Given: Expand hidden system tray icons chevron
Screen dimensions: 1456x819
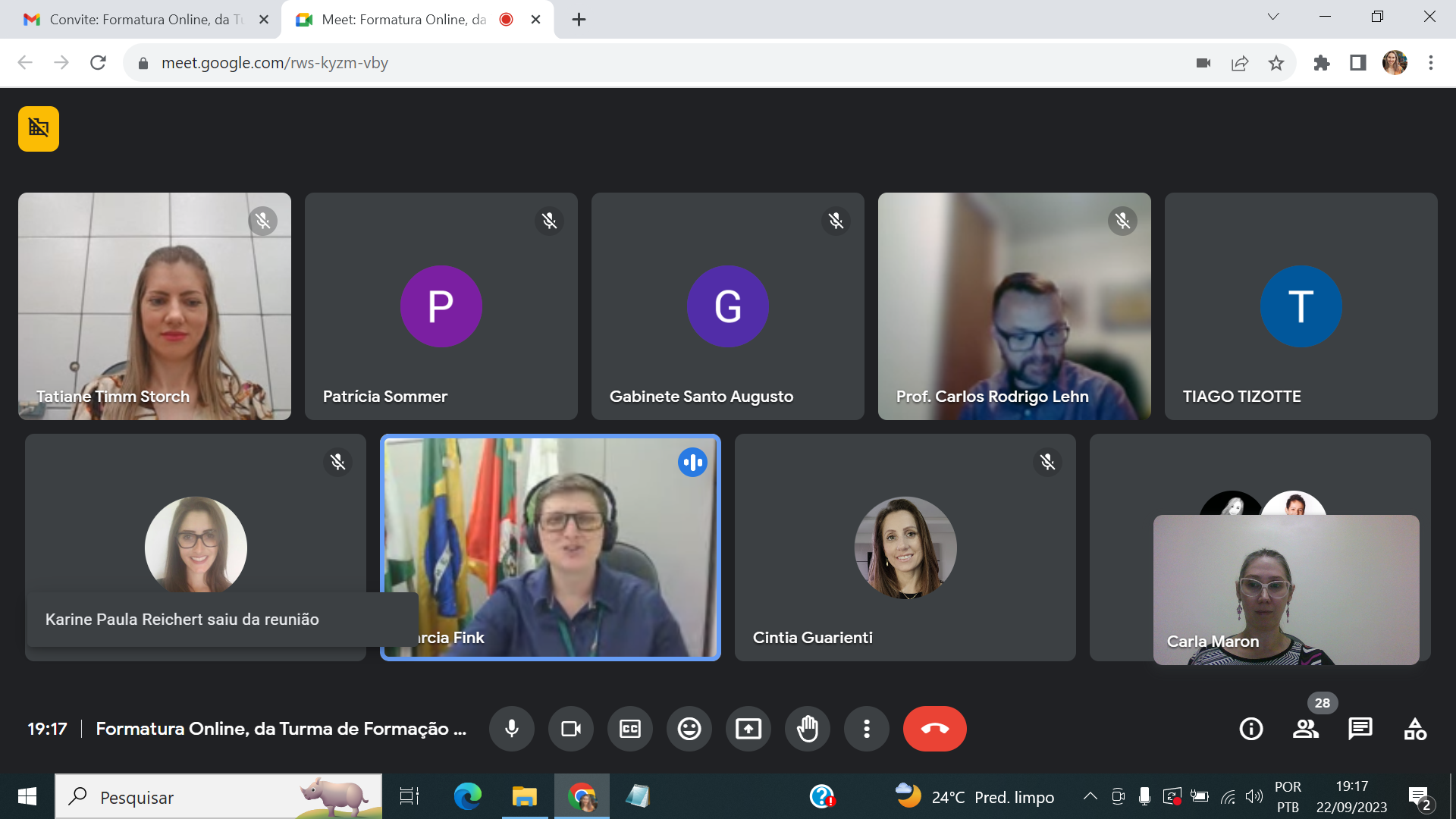Looking at the screenshot, I should [x=1090, y=796].
